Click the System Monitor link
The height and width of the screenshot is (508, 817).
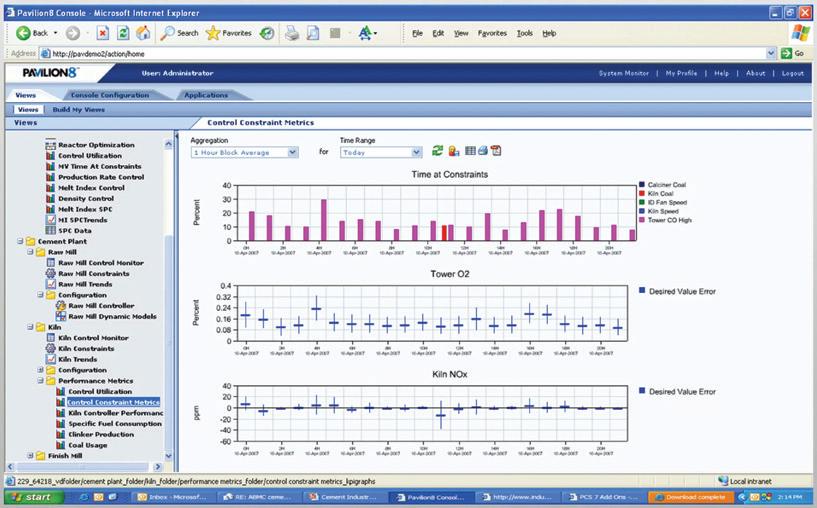point(624,73)
